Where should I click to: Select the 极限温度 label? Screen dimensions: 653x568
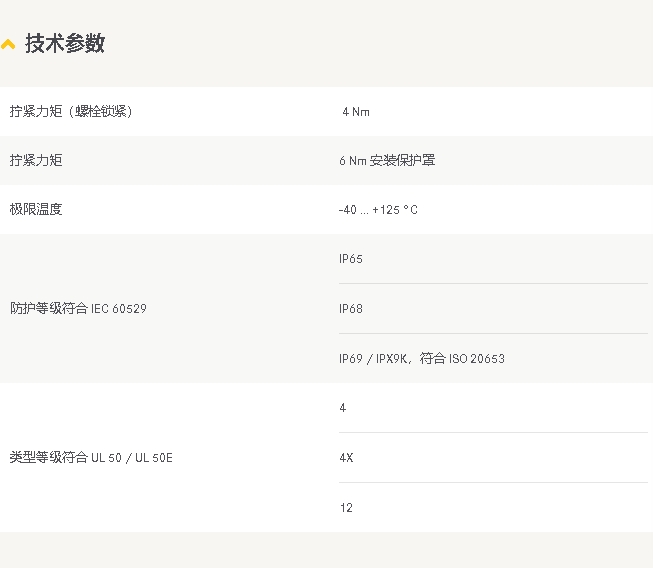tap(36, 209)
